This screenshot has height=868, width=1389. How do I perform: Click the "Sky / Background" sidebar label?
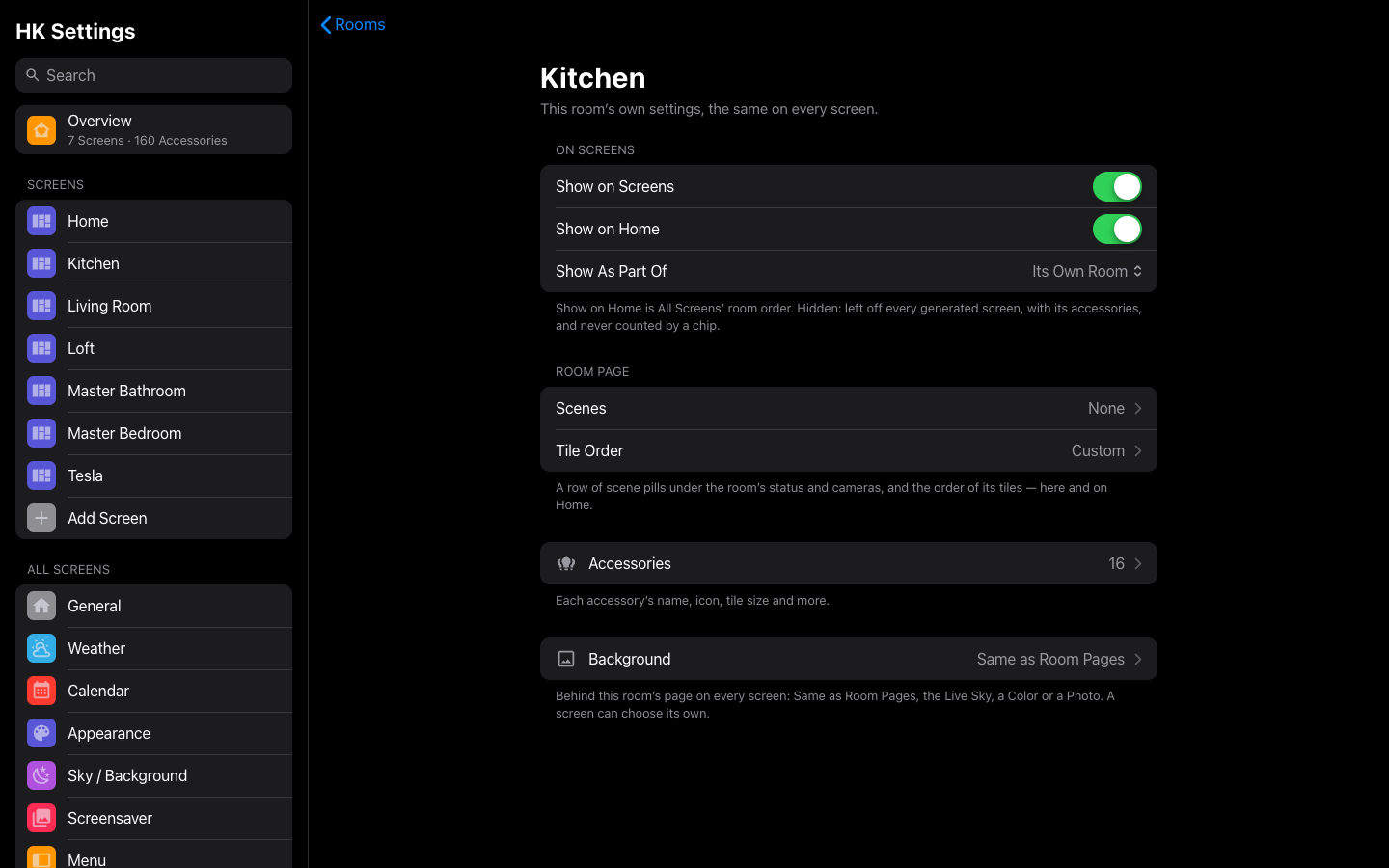pos(127,775)
